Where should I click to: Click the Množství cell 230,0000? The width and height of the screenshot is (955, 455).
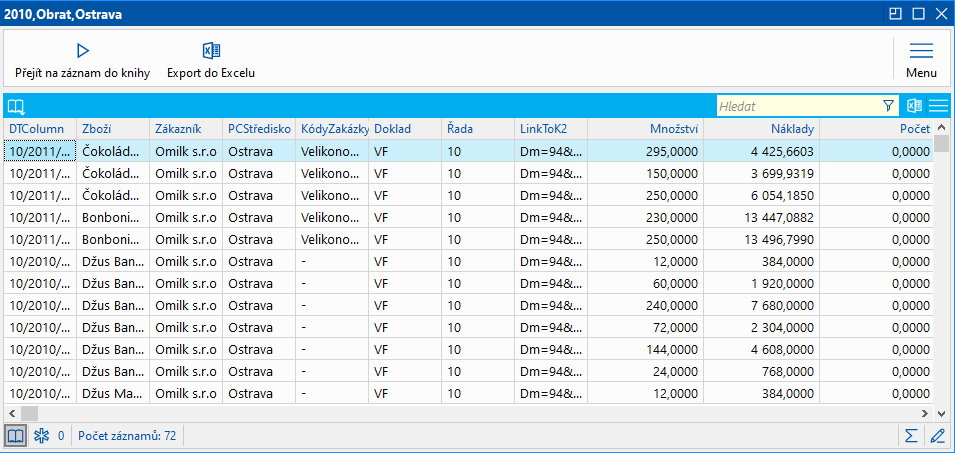coord(646,217)
